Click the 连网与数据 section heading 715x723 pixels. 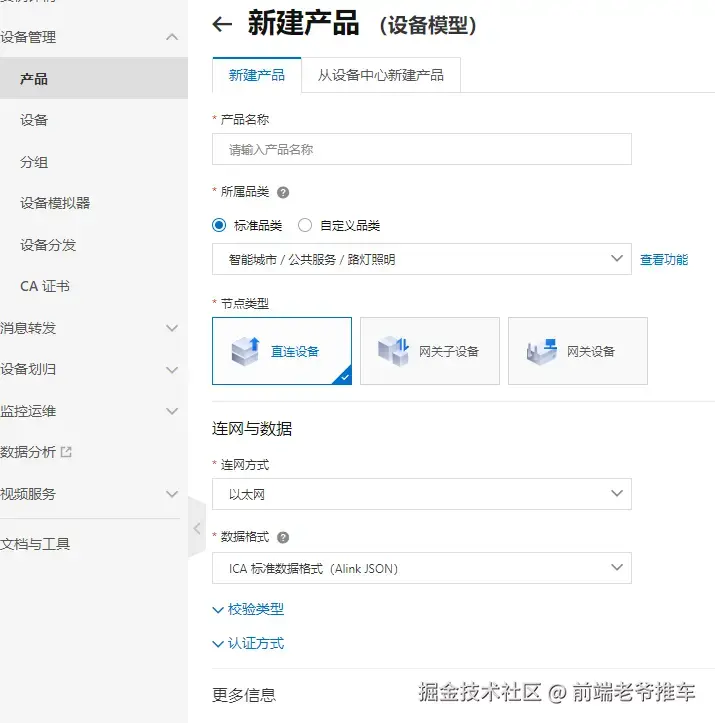(252, 428)
